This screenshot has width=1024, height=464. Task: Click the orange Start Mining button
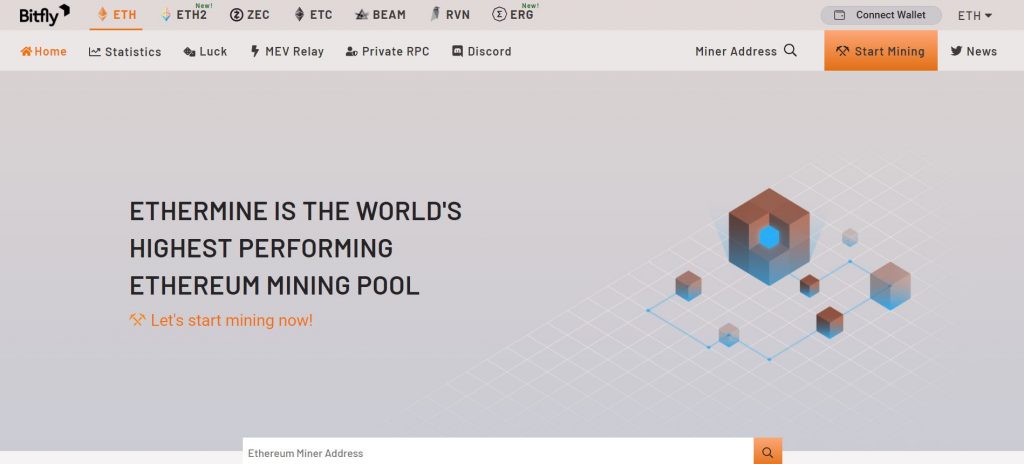click(x=880, y=50)
